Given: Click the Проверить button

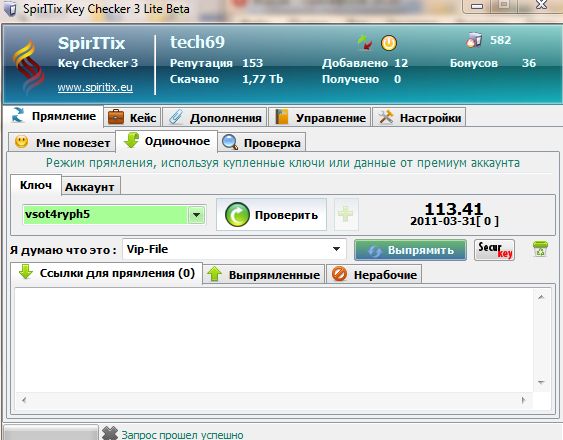Looking at the screenshot, I should tap(271, 214).
